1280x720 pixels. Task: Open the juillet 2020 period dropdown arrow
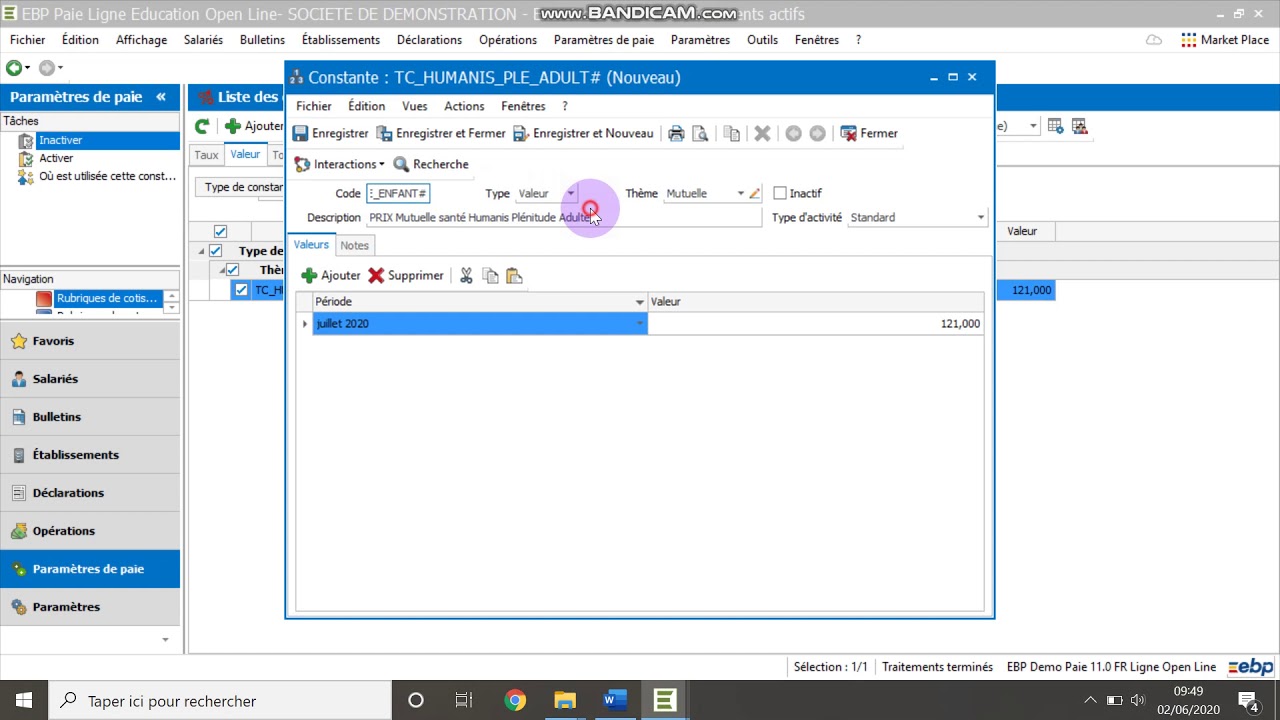640,323
